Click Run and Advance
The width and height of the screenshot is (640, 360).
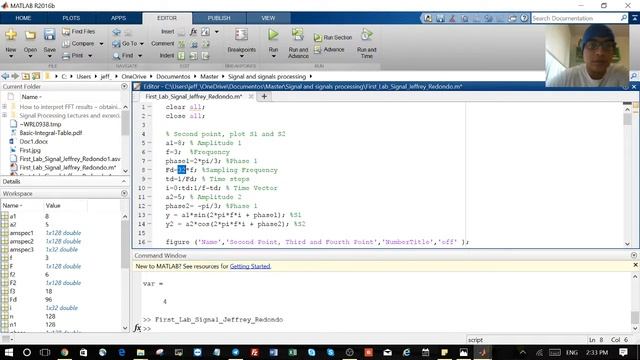pyautogui.click(x=298, y=43)
